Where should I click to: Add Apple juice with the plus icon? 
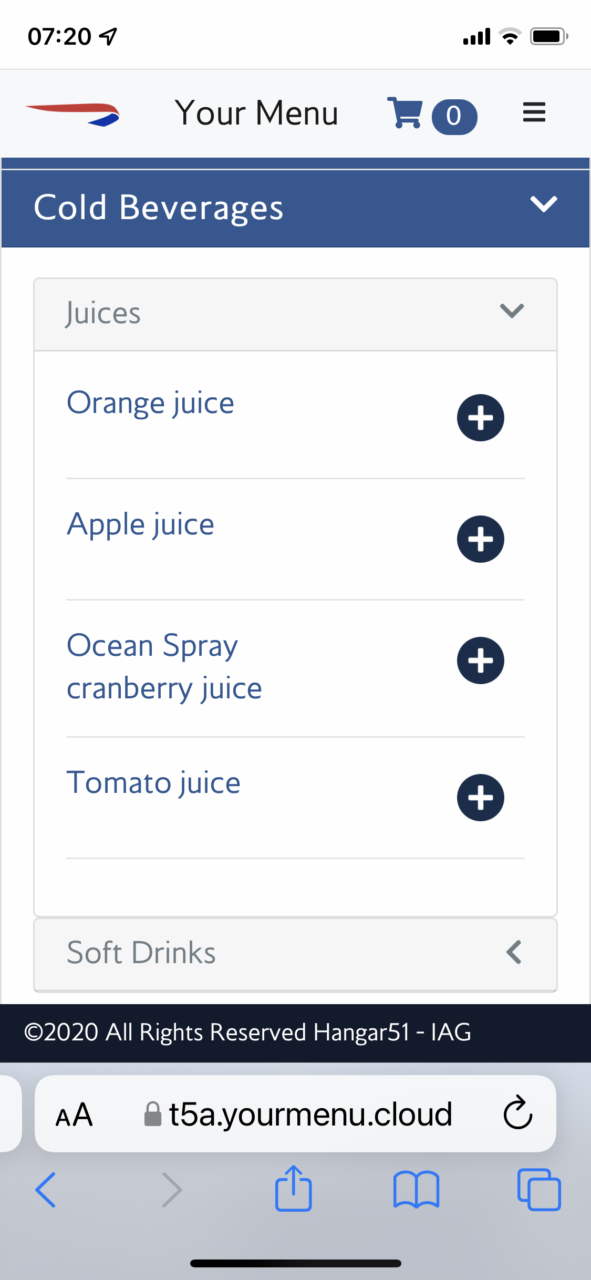pyautogui.click(x=481, y=539)
